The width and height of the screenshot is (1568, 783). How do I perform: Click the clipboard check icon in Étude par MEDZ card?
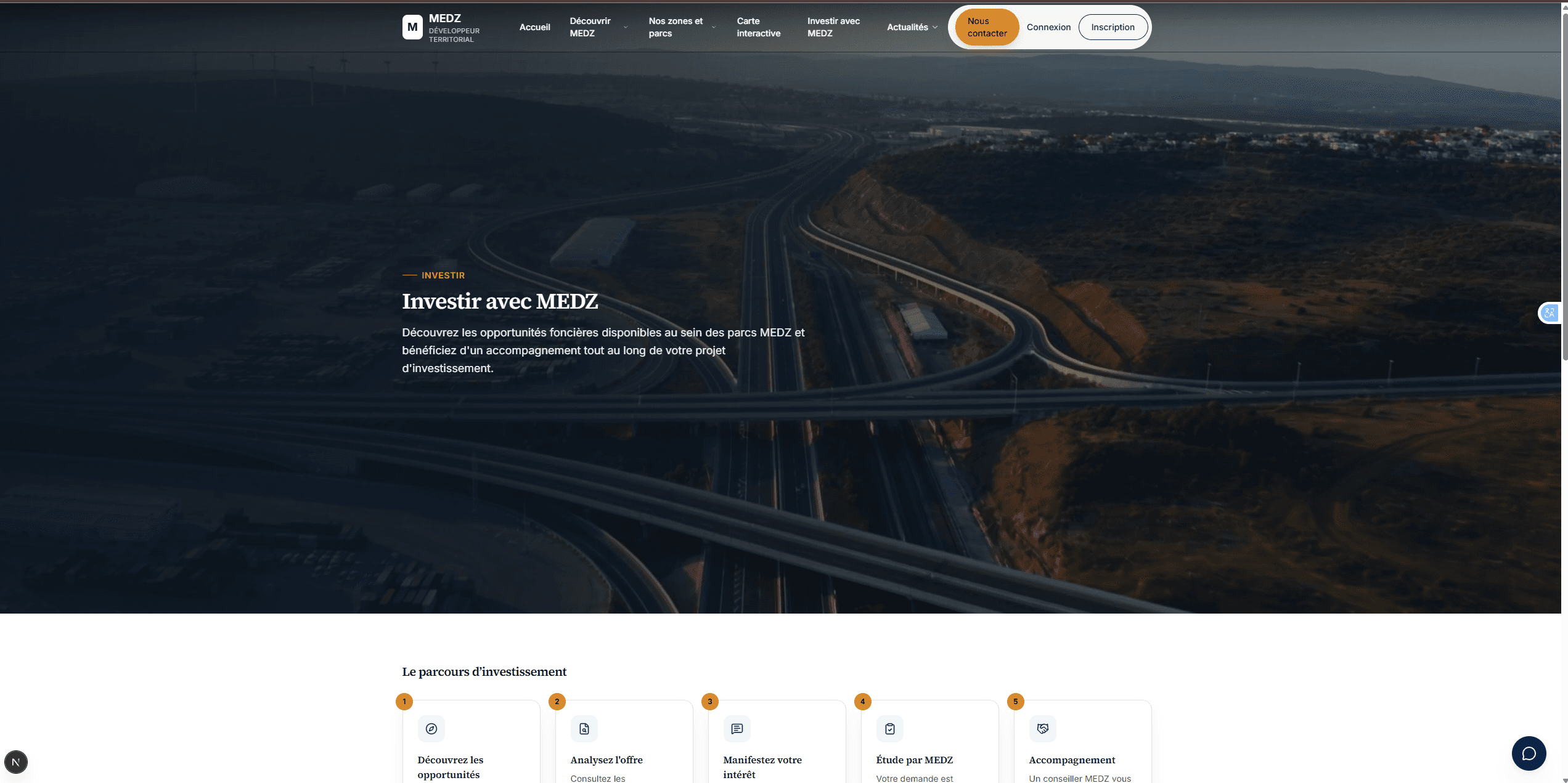point(890,729)
